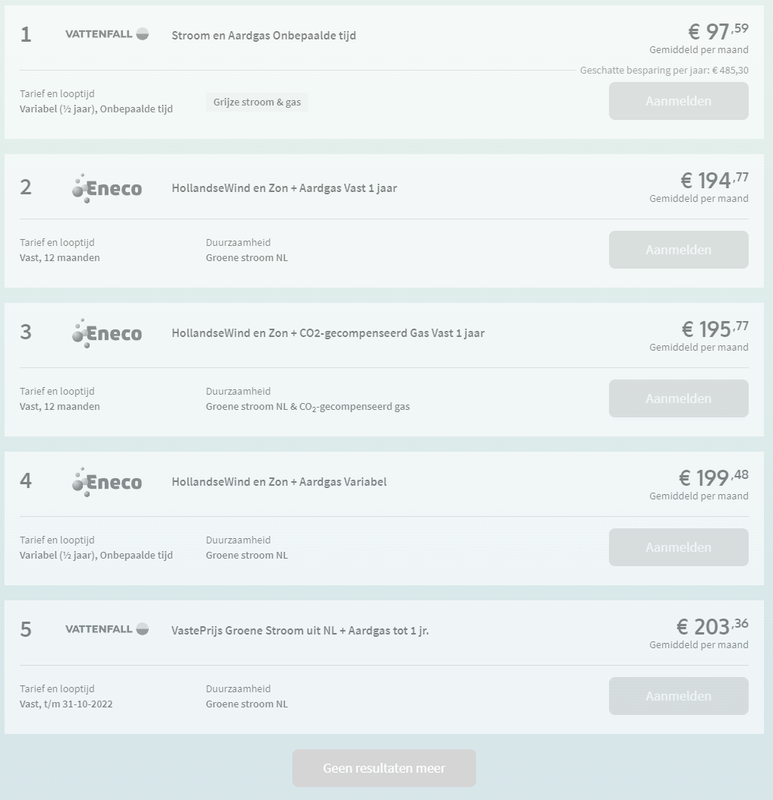Viewport: 773px width, 800px height.
Task: Click the Eneco logo in result 2
Action: (x=107, y=188)
